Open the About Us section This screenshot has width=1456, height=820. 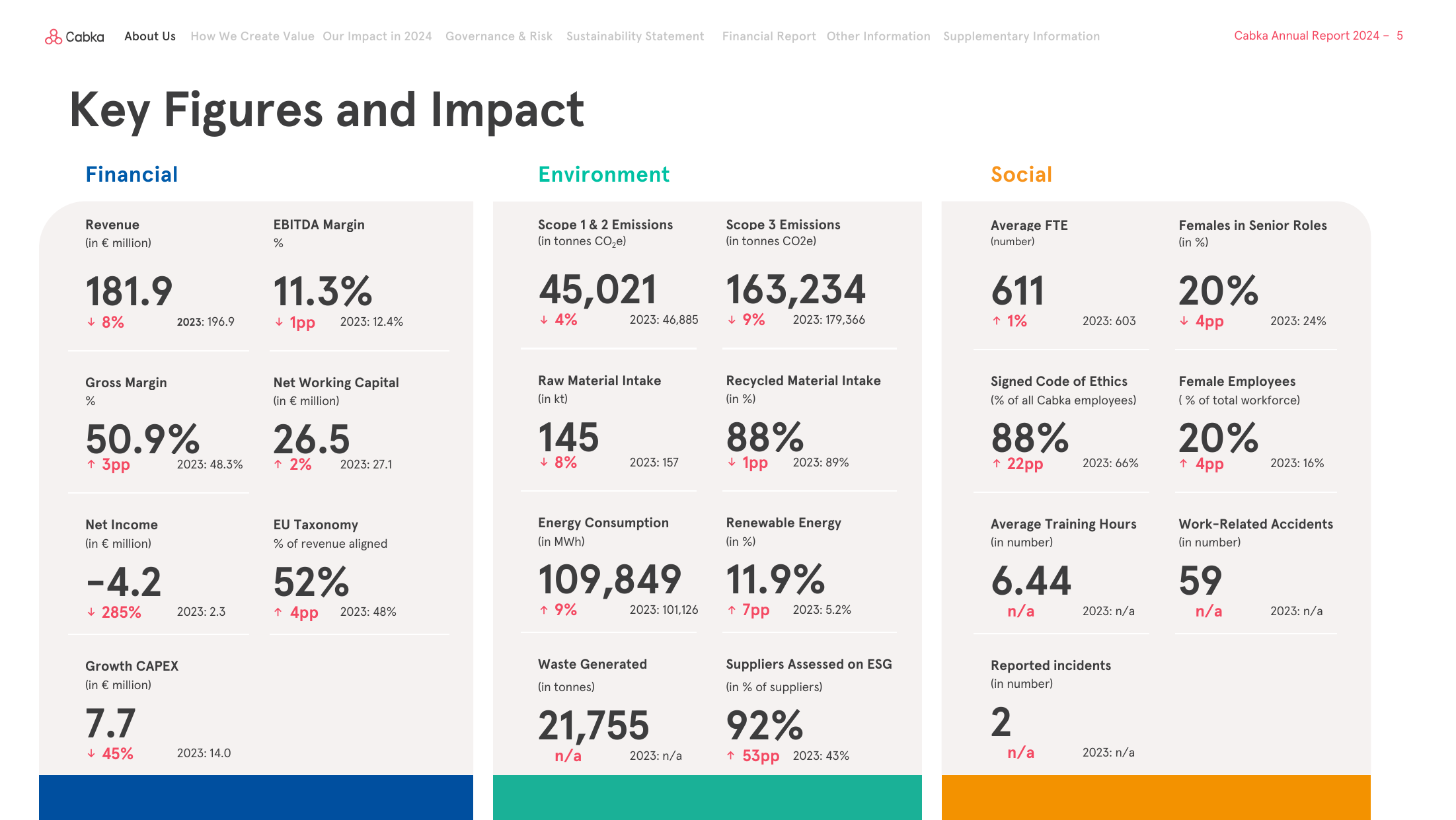150,36
